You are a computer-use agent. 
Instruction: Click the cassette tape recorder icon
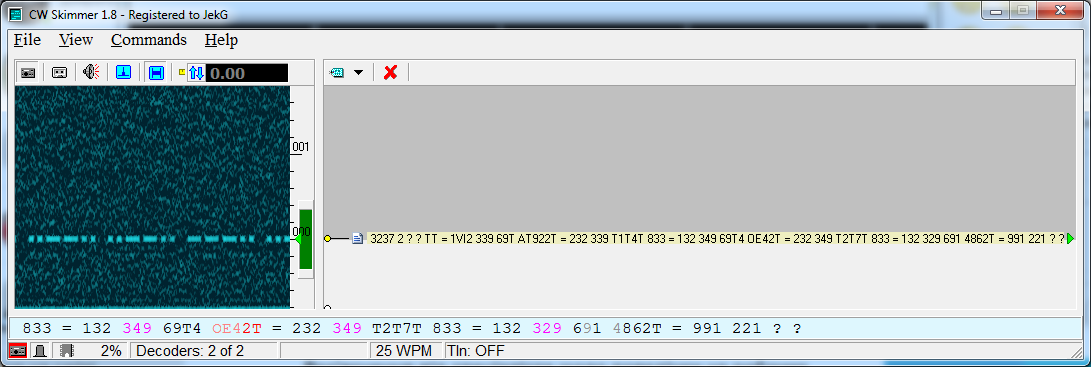click(60, 72)
